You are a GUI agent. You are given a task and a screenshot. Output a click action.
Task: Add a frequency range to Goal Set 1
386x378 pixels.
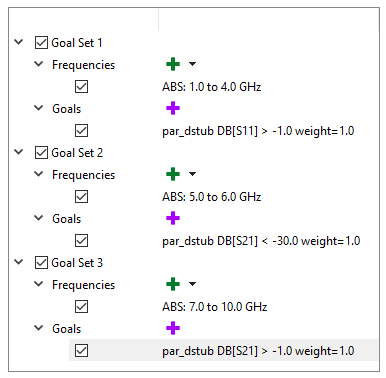[x=173, y=64]
